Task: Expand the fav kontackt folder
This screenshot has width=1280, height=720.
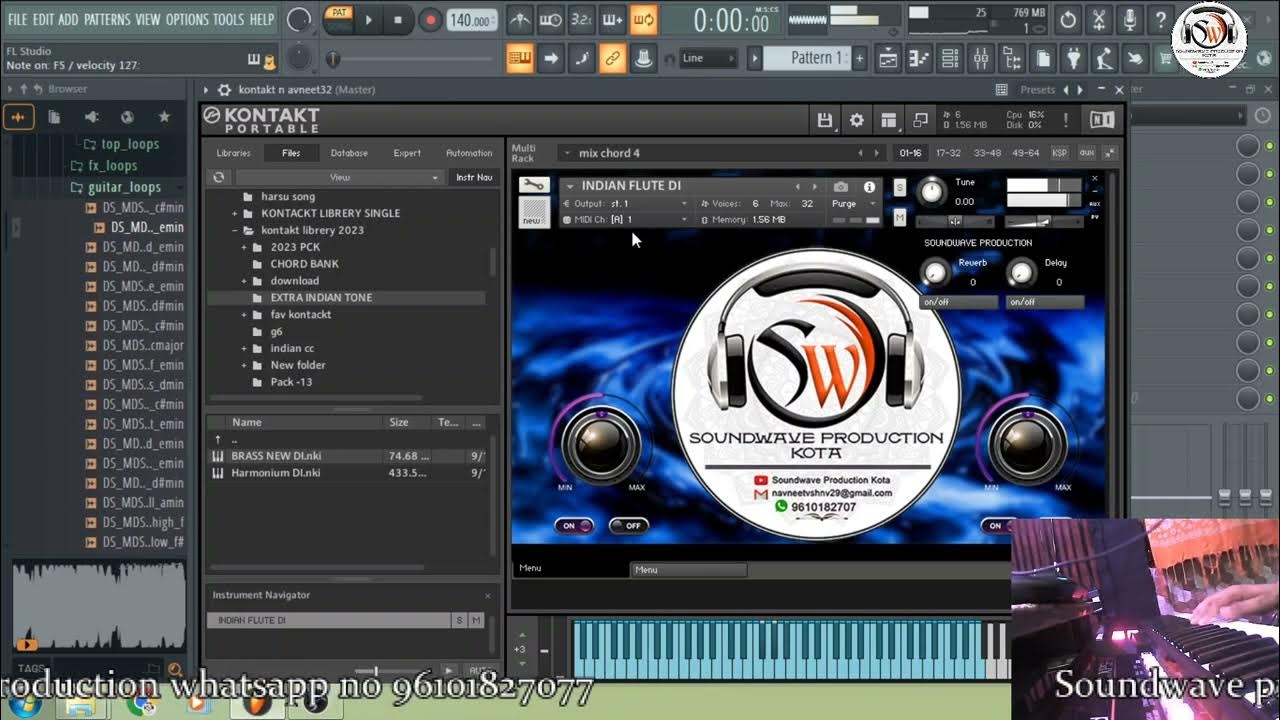Action: tap(244, 315)
